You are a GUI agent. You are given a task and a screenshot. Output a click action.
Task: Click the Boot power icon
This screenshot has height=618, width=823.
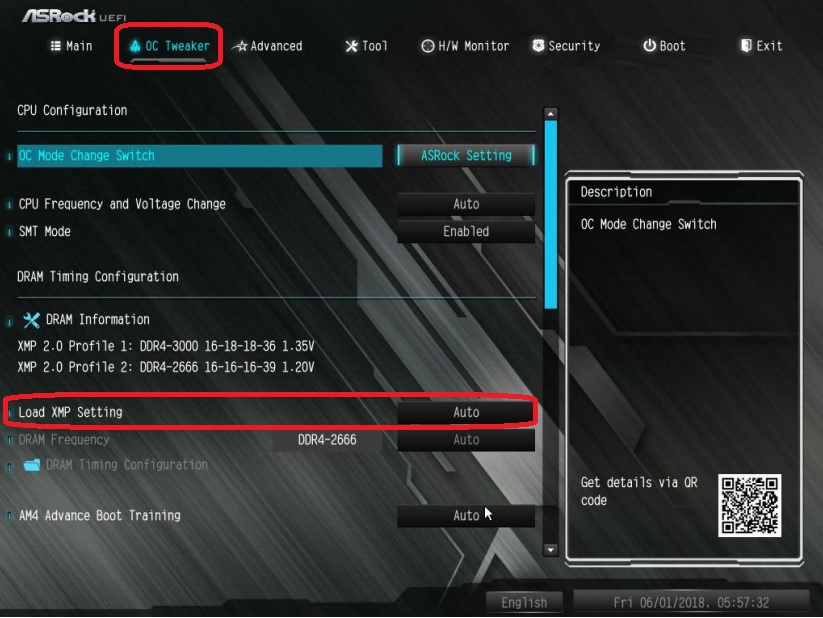[649, 46]
